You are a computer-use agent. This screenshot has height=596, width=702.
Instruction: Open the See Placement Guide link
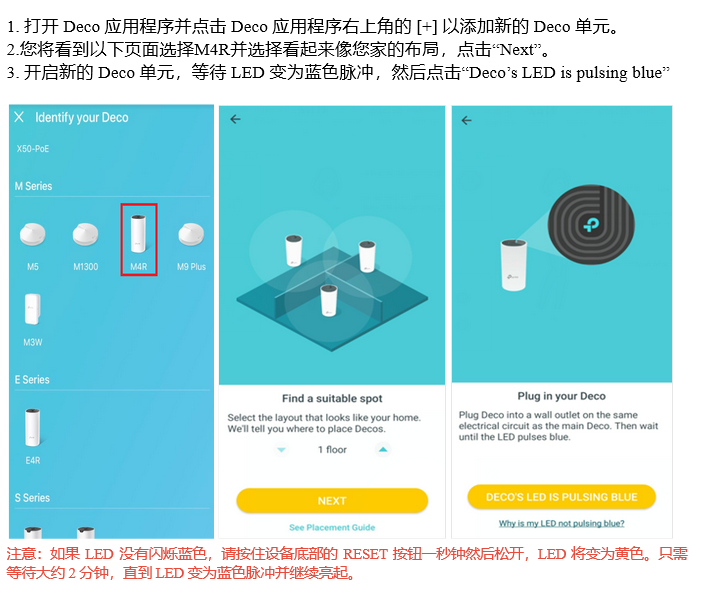[332, 527]
